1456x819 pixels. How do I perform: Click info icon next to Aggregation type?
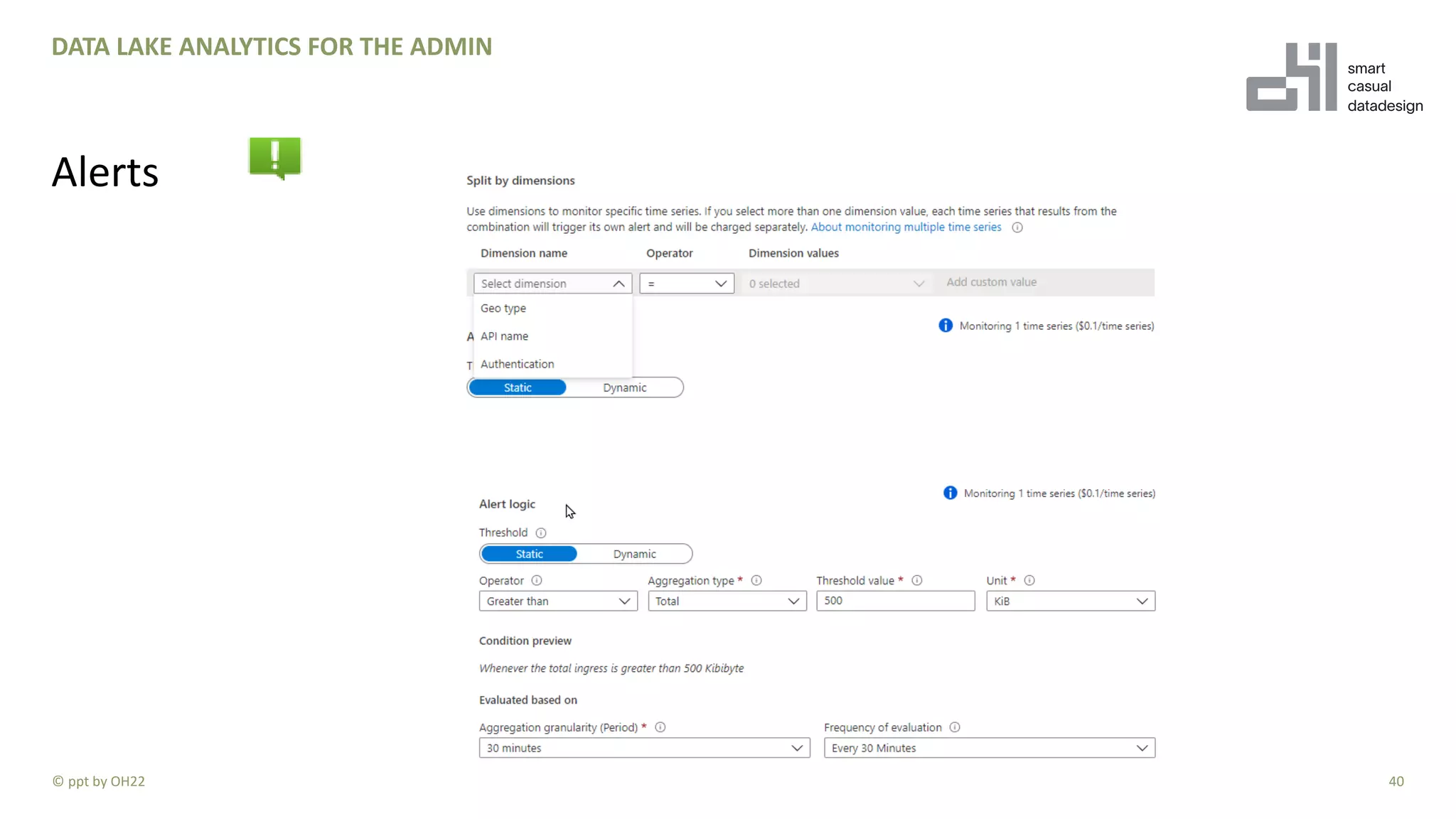[756, 580]
